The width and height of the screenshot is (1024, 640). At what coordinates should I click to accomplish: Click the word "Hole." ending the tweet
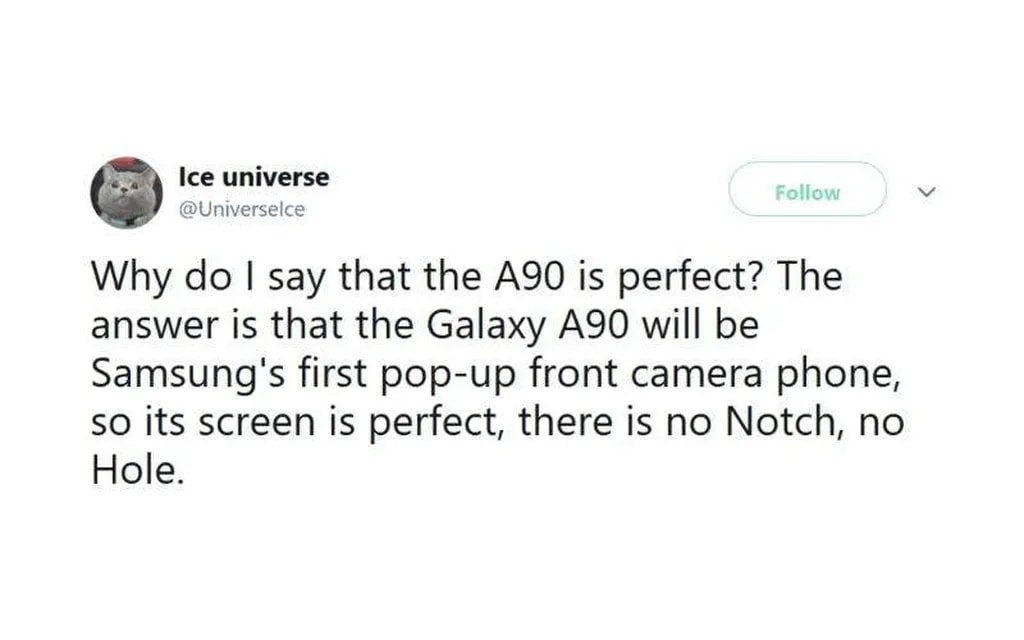tap(137, 469)
